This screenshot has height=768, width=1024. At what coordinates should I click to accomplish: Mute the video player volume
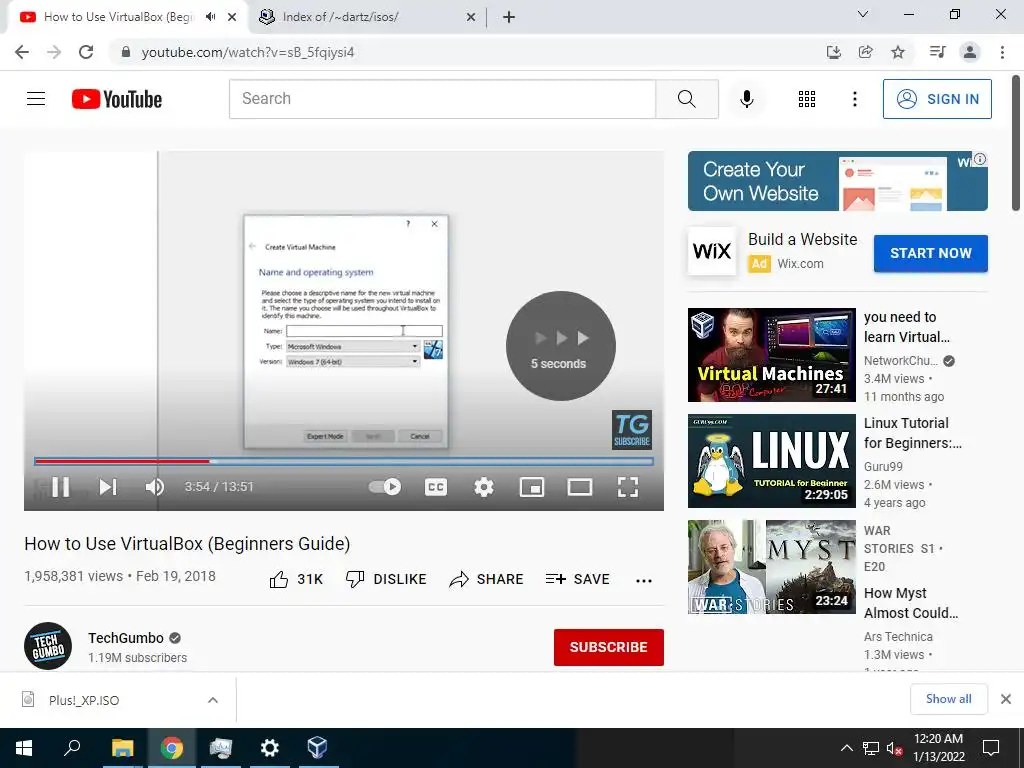155,487
